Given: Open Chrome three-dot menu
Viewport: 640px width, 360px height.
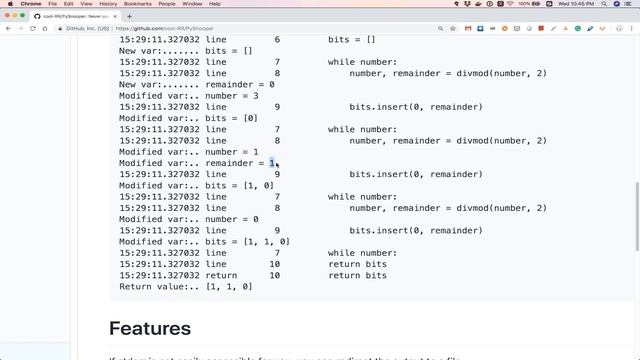Looking at the screenshot, I should point(631,29).
